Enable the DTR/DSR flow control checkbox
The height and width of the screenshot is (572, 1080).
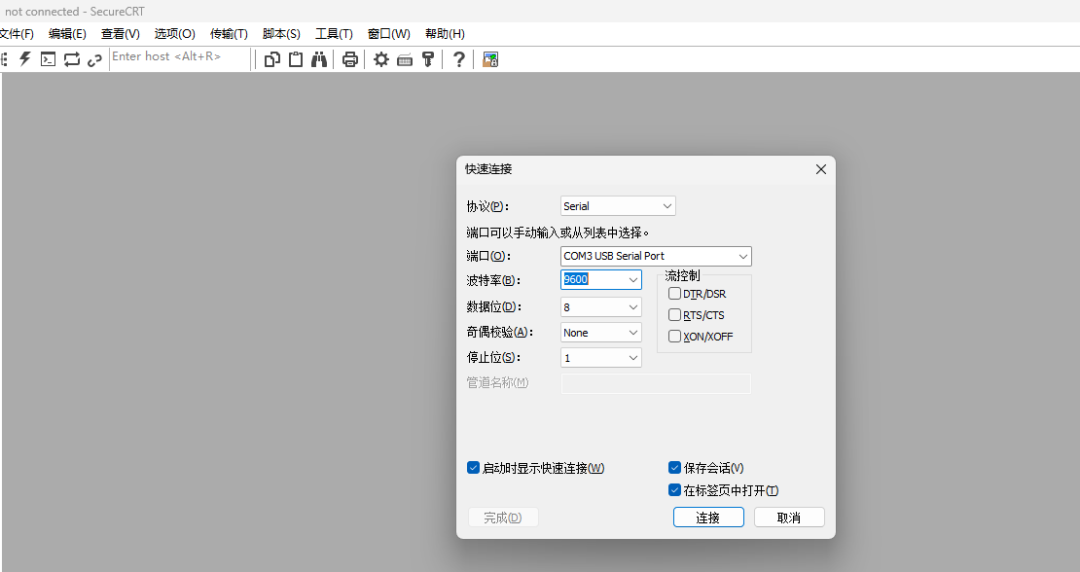[674, 294]
